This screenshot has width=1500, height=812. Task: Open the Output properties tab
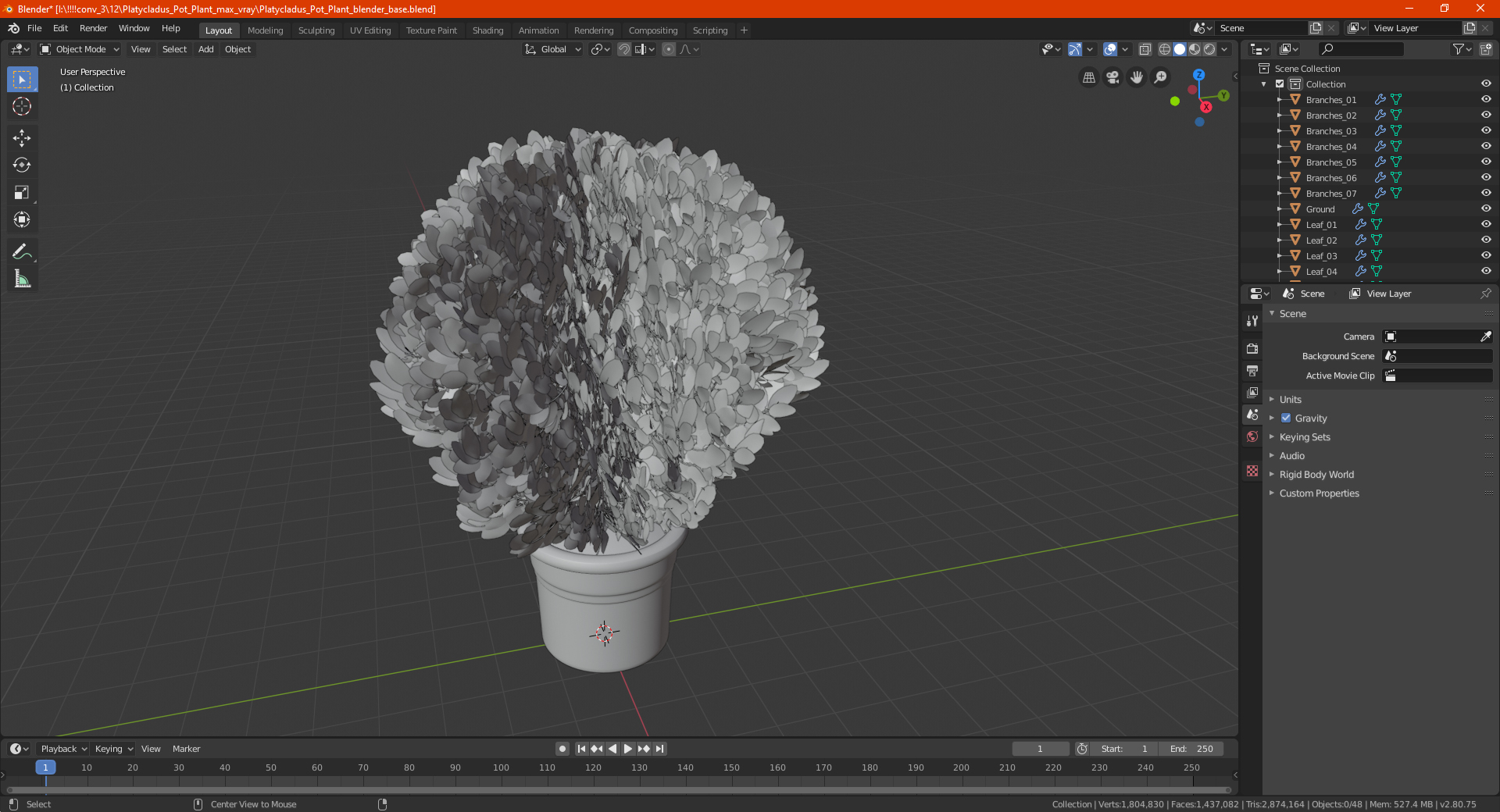pyautogui.click(x=1252, y=370)
